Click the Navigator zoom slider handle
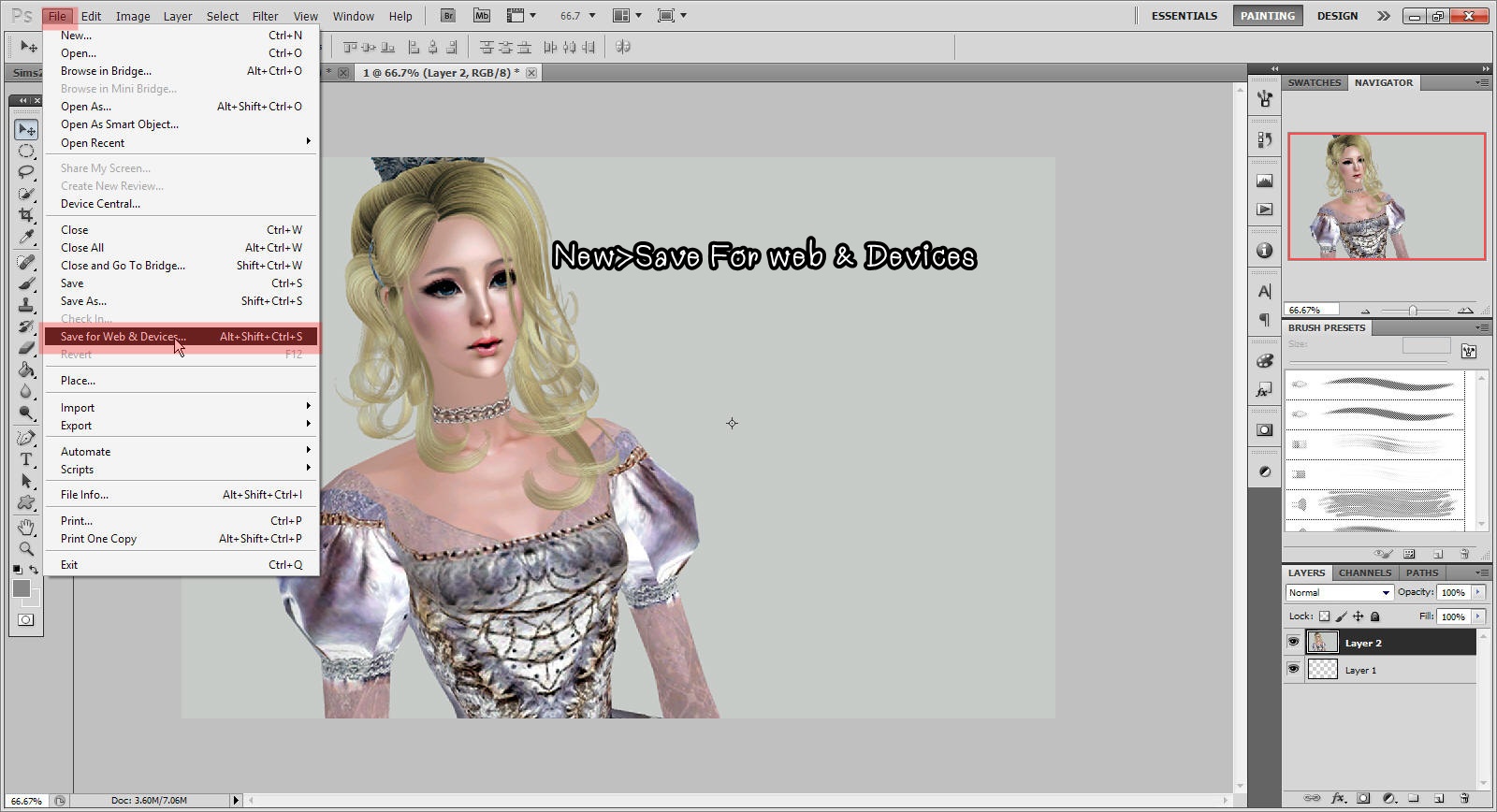The image size is (1497, 812). point(1413,311)
